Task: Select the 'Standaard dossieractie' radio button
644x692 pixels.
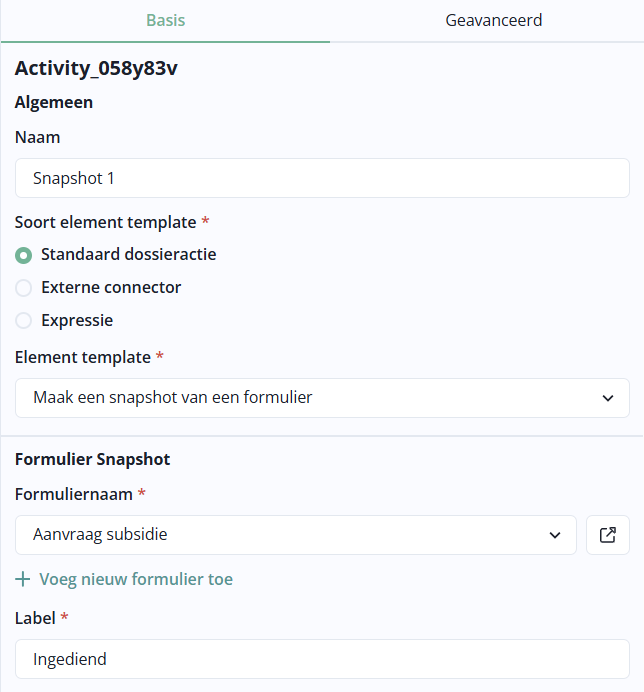Action: pyautogui.click(x=24, y=254)
